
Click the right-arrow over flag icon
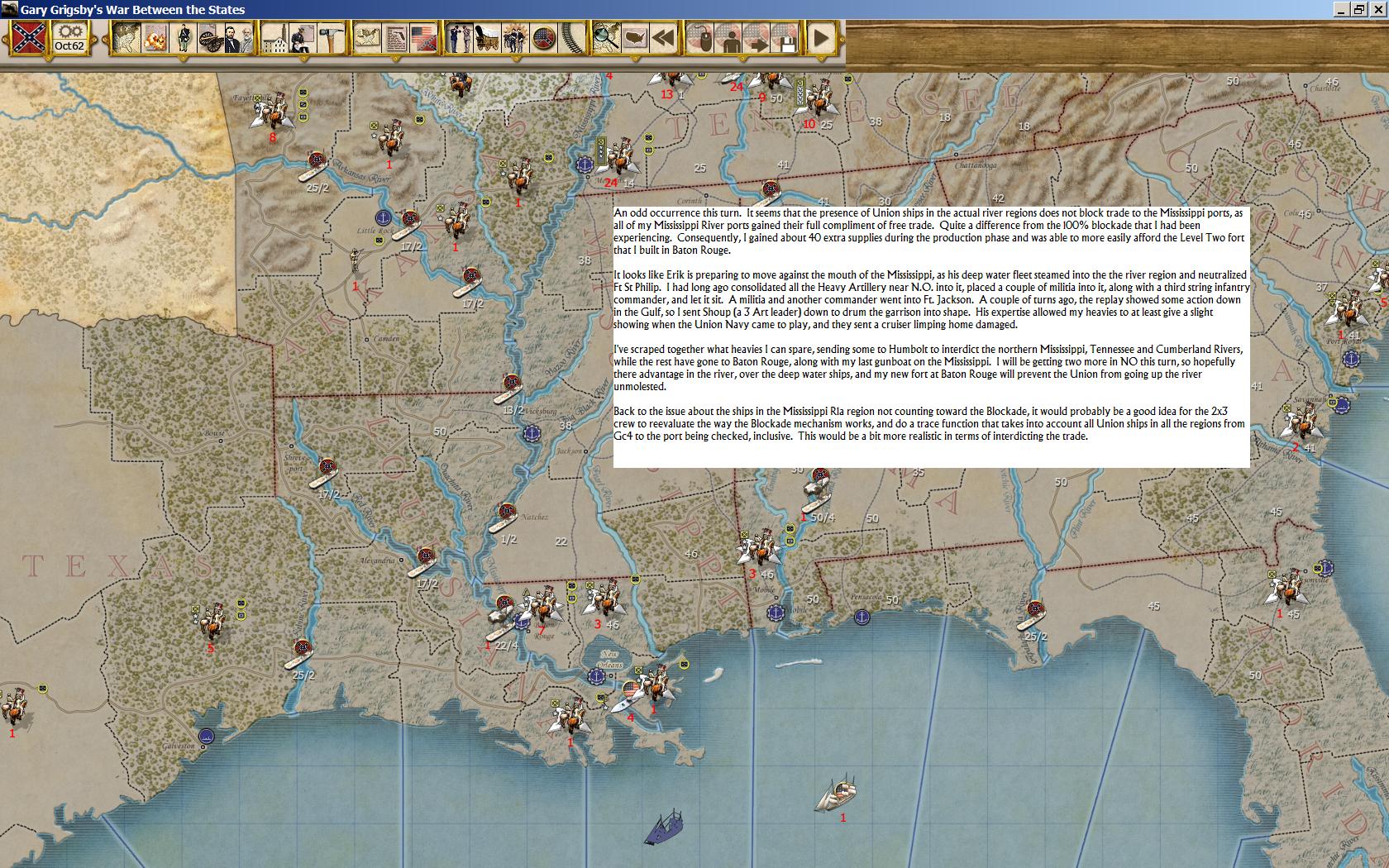pyautogui.click(x=757, y=38)
